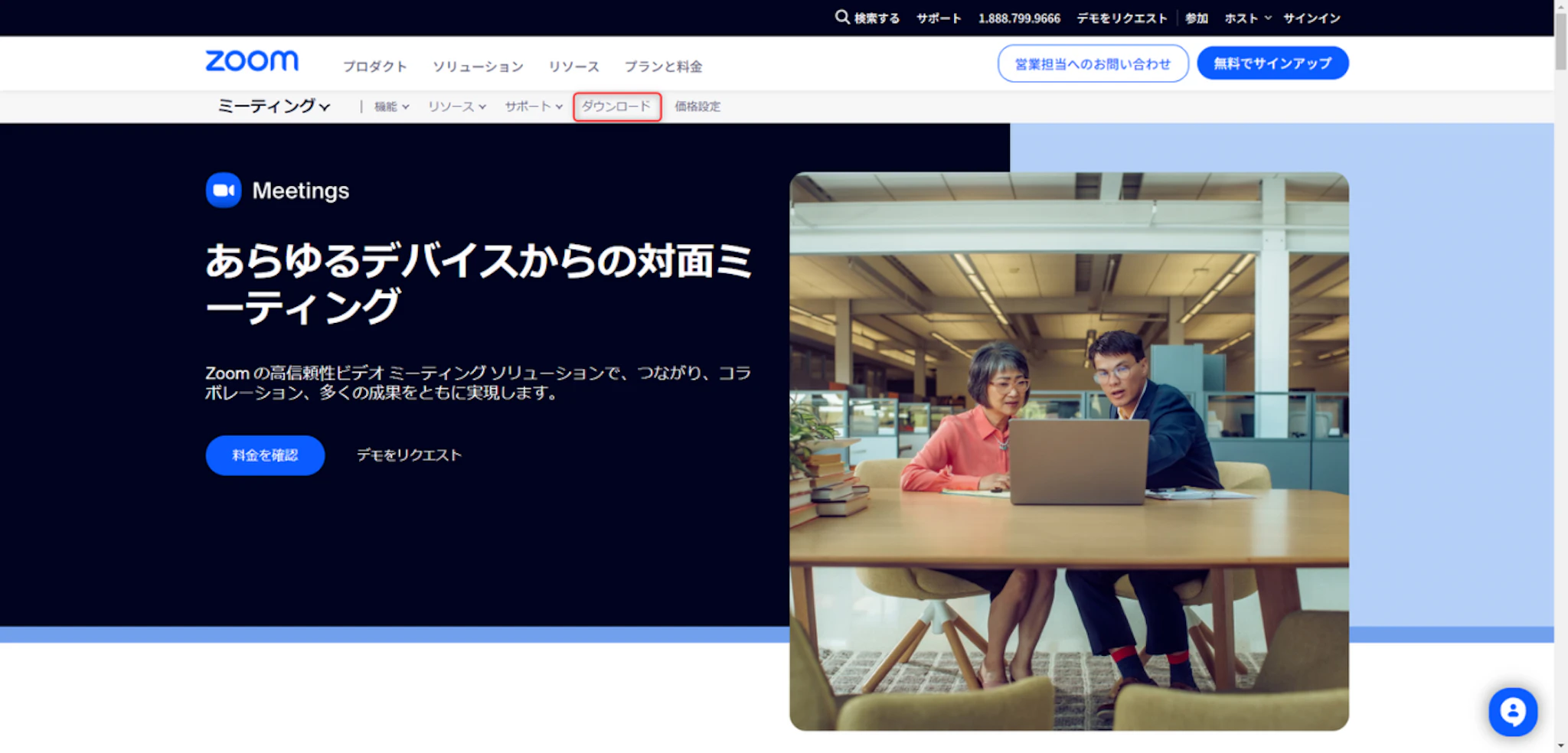Open the 機能 submenu dropdown
Screen dimensions: 1568x753
pyautogui.click(x=391, y=106)
